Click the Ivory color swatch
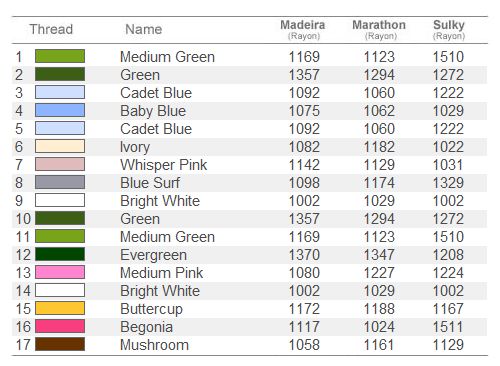Image resolution: width=500 pixels, height=366 pixels. click(60, 146)
